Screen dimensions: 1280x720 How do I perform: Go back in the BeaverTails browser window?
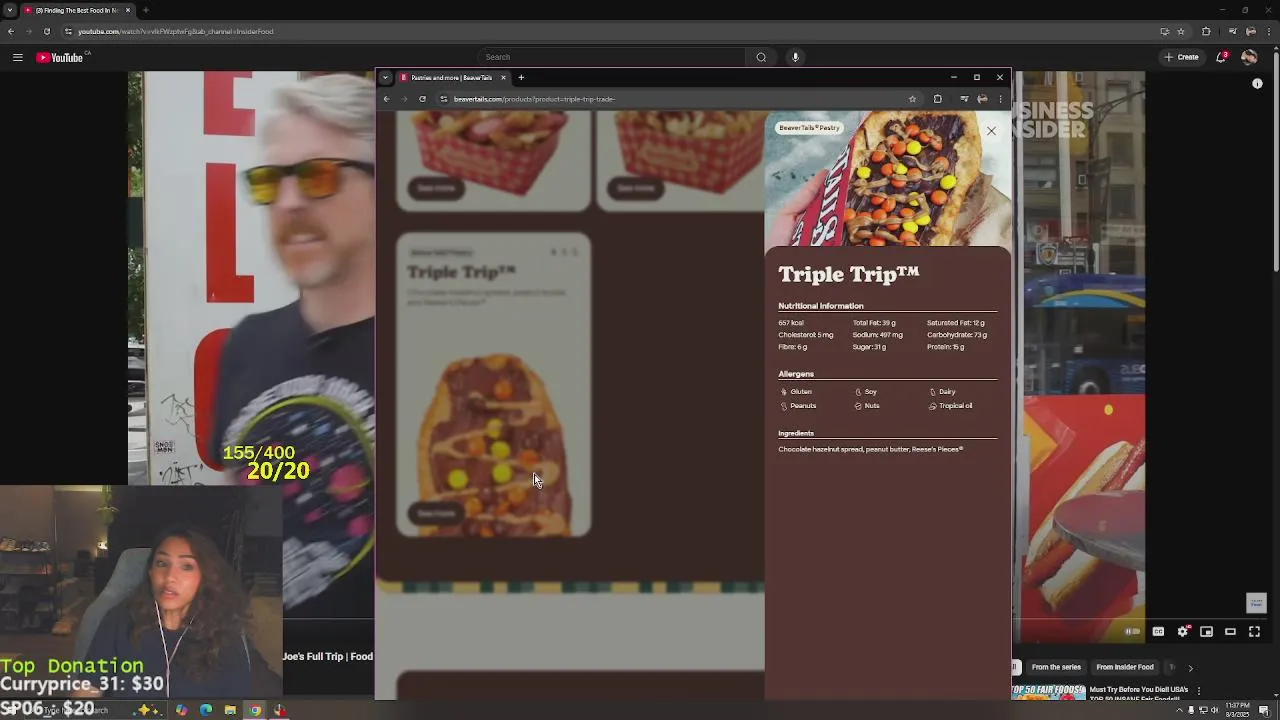[x=387, y=99]
